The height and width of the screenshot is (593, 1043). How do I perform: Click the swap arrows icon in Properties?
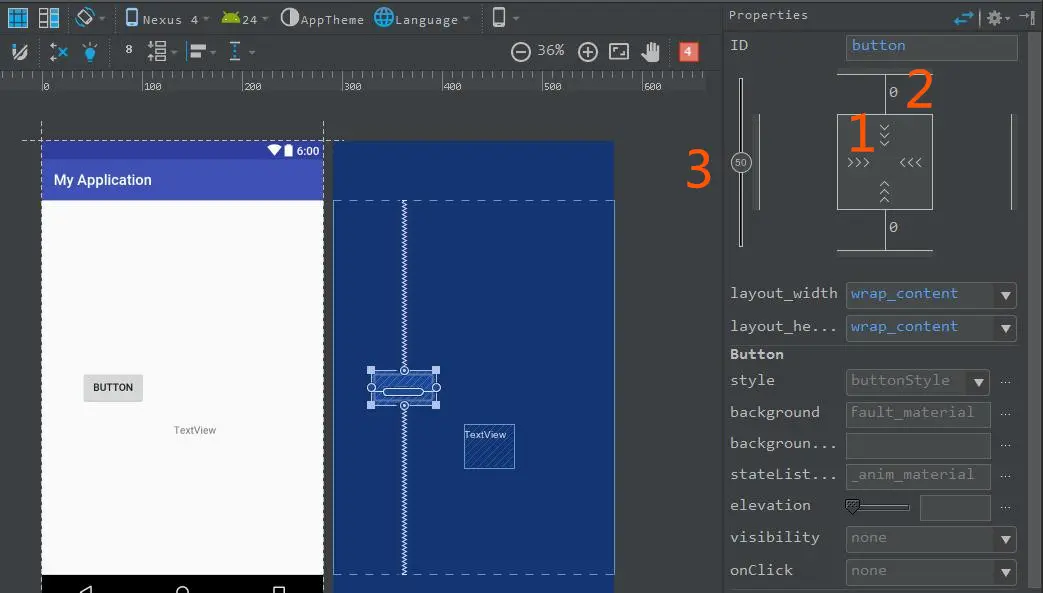click(963, 18)
